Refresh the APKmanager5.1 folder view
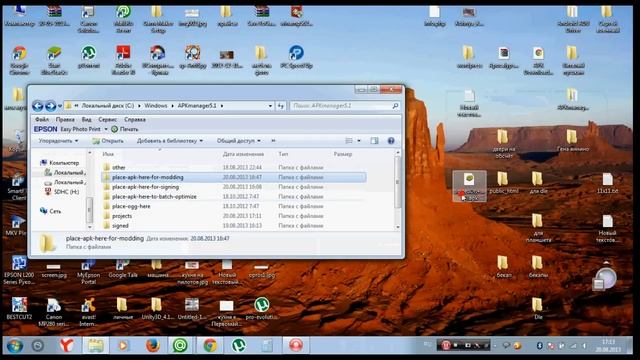 [281, 106]
